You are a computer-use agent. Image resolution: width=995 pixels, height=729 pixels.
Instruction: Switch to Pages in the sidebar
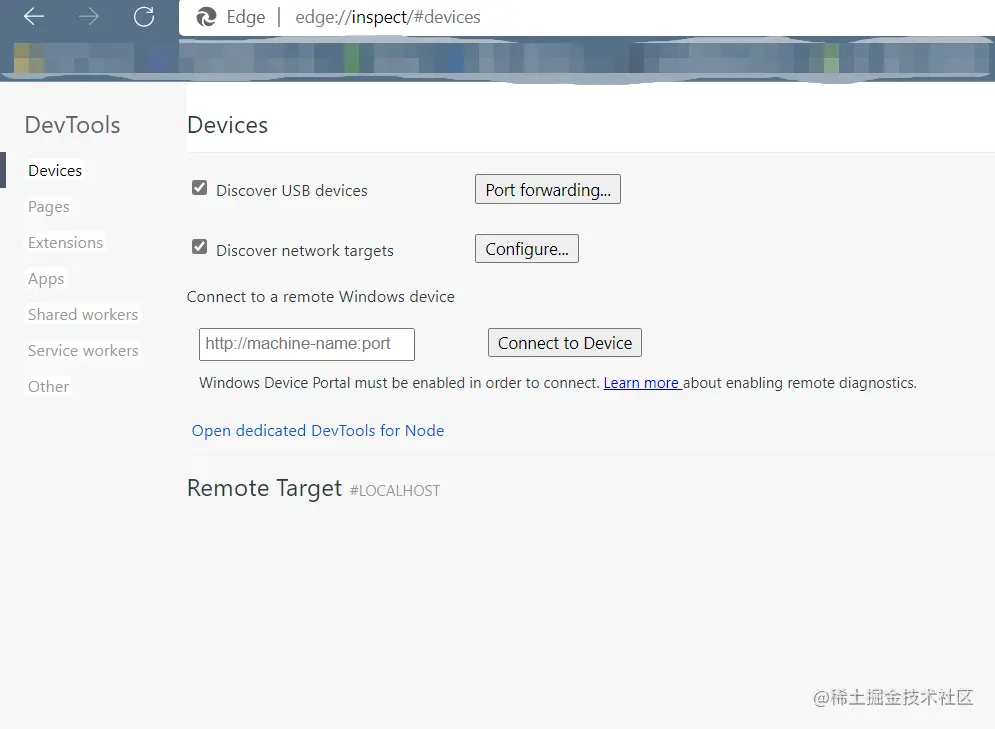[49, 207]
